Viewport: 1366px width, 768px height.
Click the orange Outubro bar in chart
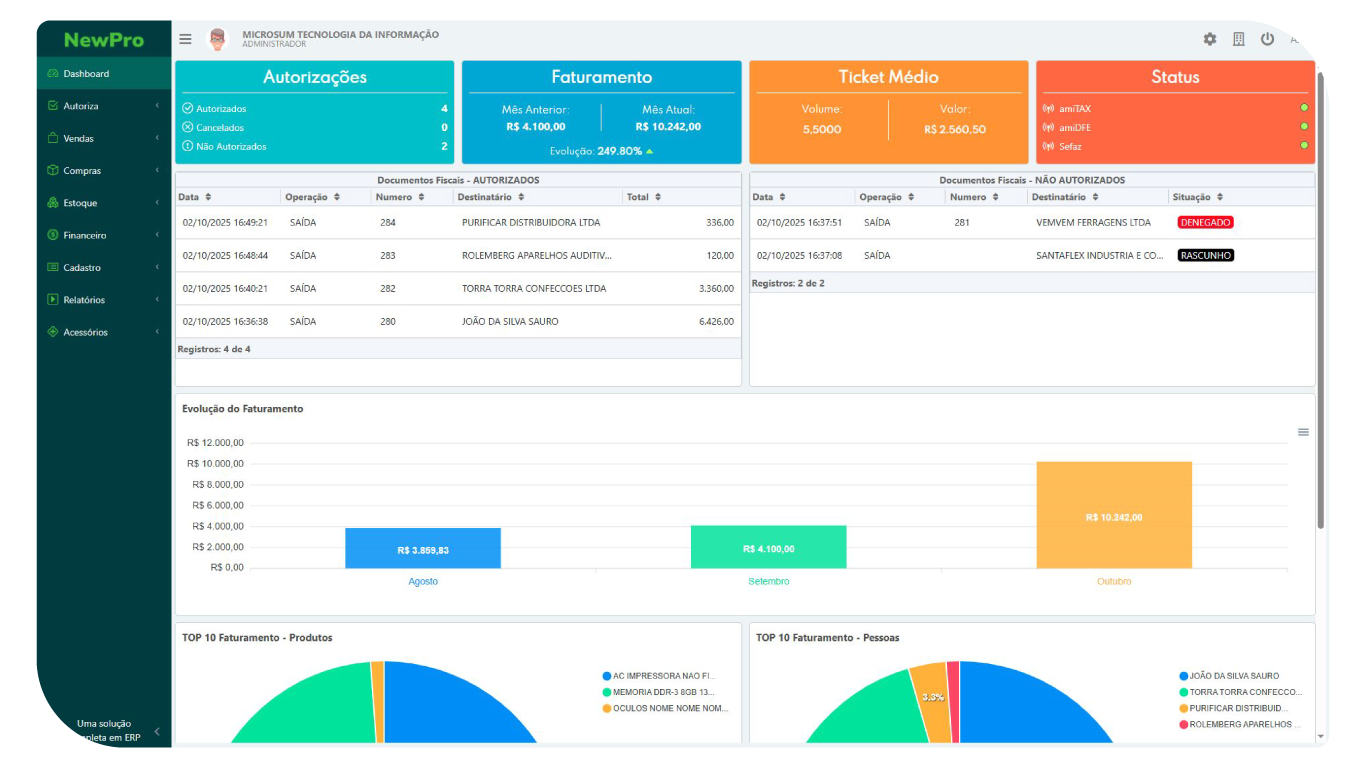coord(1114,515)
